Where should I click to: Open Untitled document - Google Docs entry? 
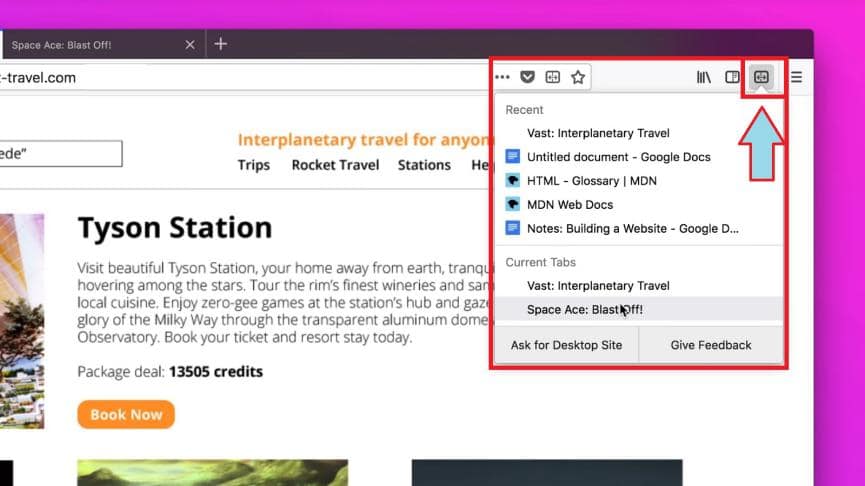coord(639,157)
